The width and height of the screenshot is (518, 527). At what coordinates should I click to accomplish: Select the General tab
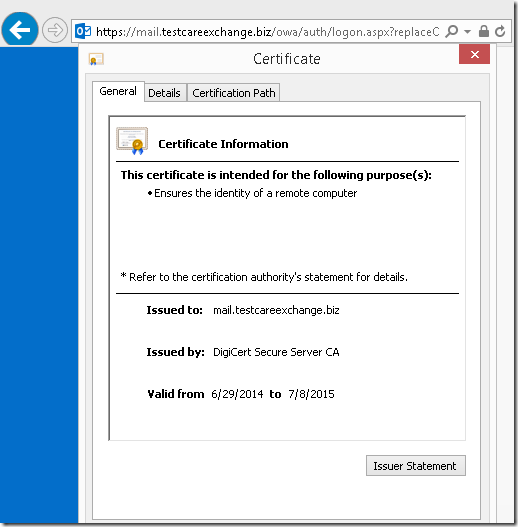pyautogui.click(x=118, y=91)
